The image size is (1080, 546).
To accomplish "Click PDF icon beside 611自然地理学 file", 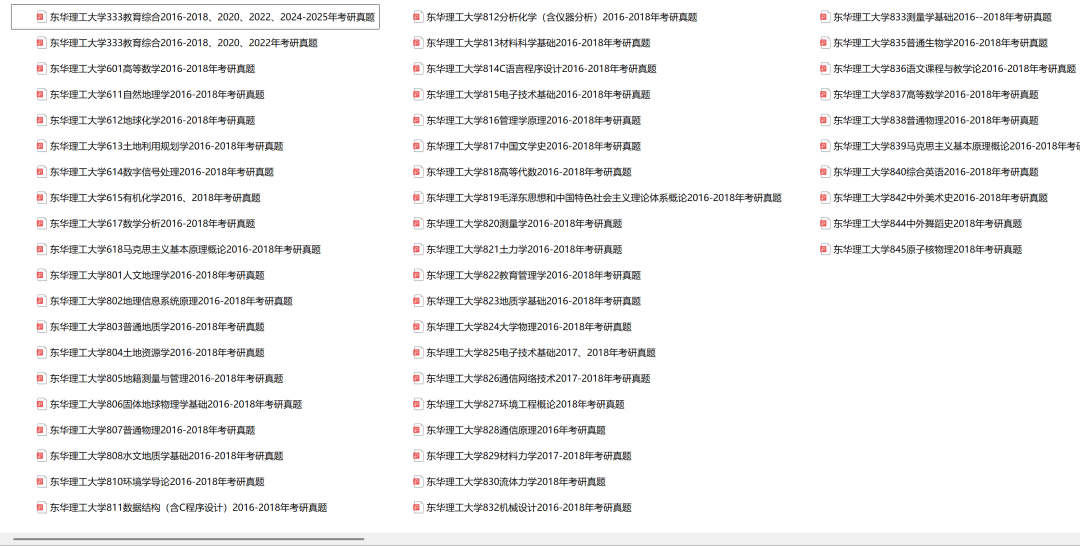I will pyautogui.click(x=41, y=94).
